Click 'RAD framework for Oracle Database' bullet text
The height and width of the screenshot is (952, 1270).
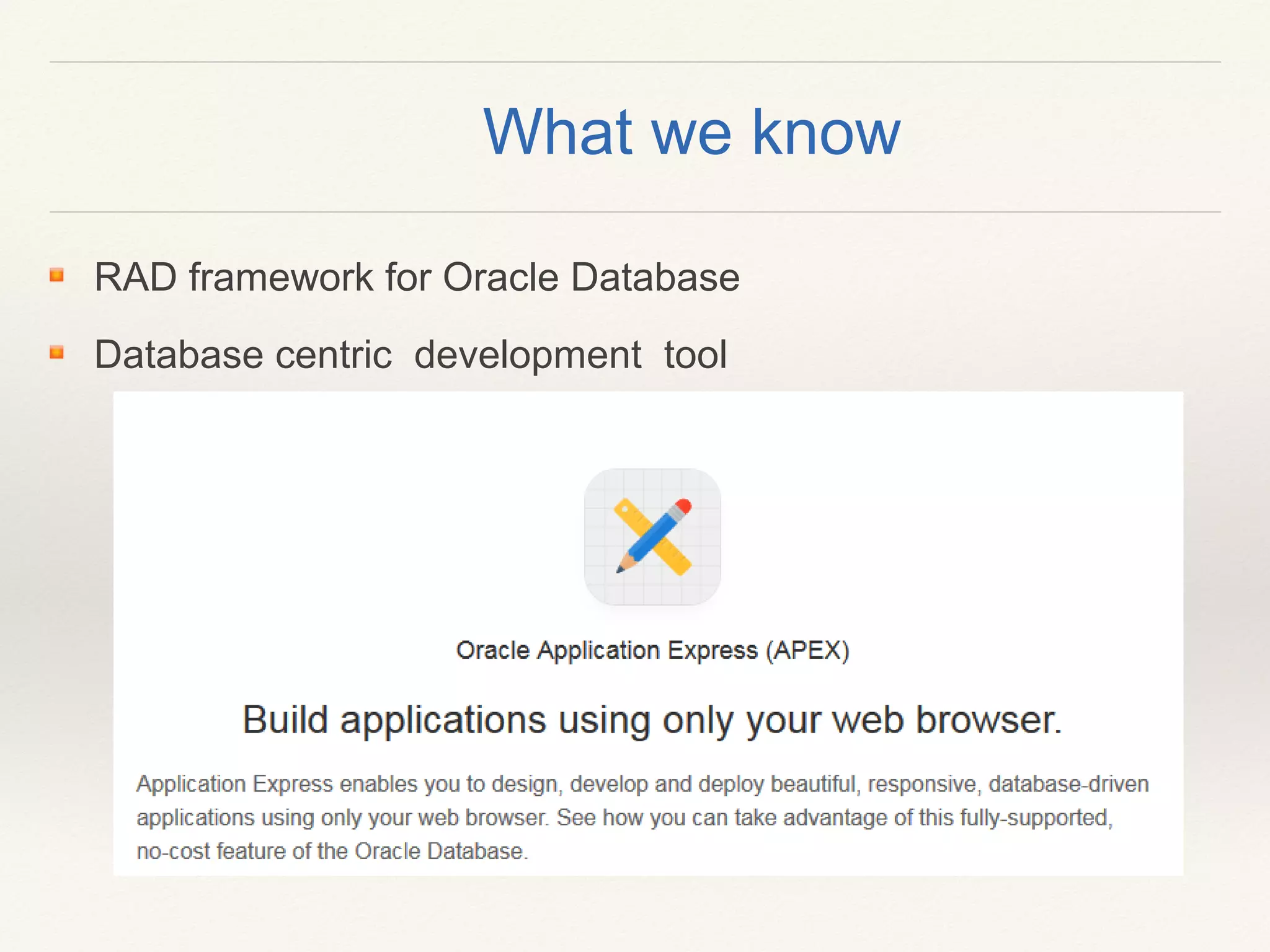(417, 276)
